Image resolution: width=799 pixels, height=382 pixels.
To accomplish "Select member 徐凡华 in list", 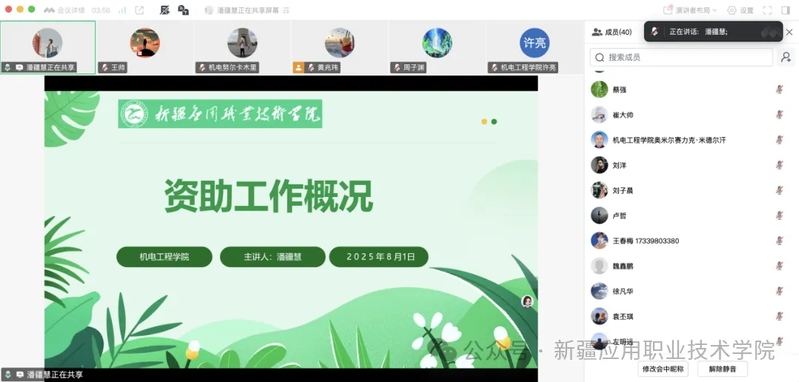I will (x=691, y=291).
